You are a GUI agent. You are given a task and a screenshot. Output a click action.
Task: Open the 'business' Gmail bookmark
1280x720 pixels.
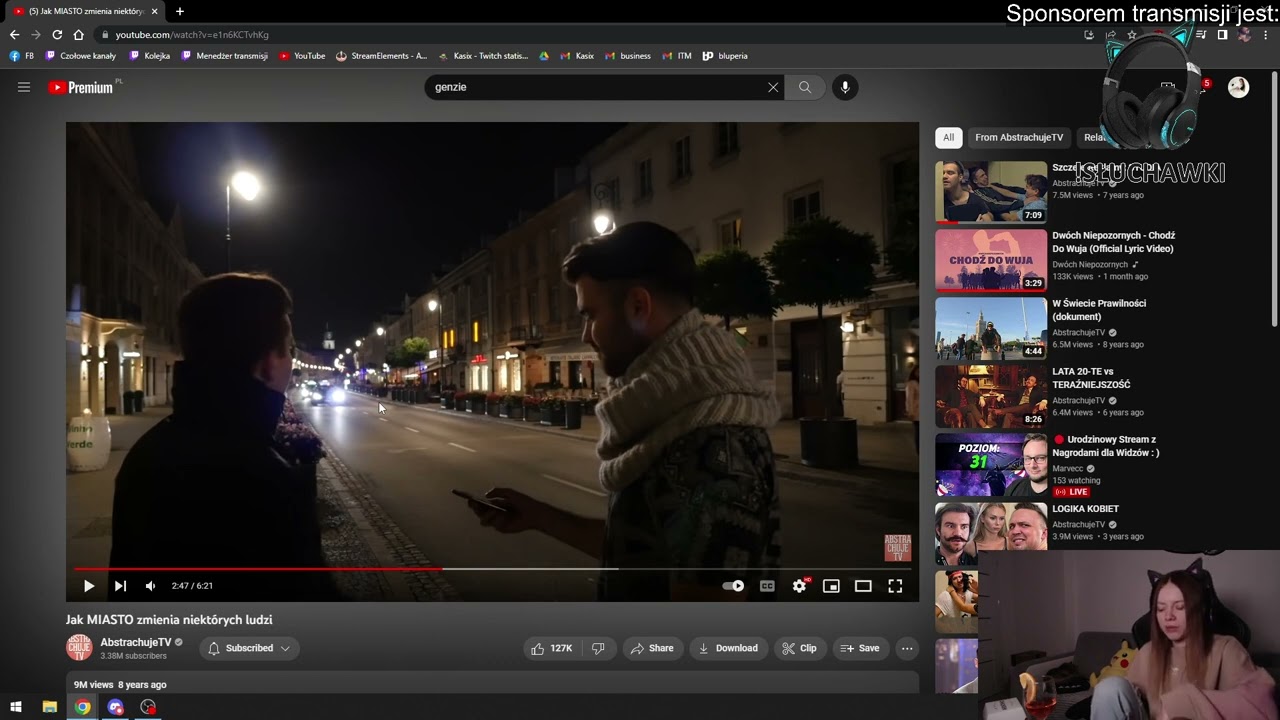pyautogui.click(x=628, y=56)
